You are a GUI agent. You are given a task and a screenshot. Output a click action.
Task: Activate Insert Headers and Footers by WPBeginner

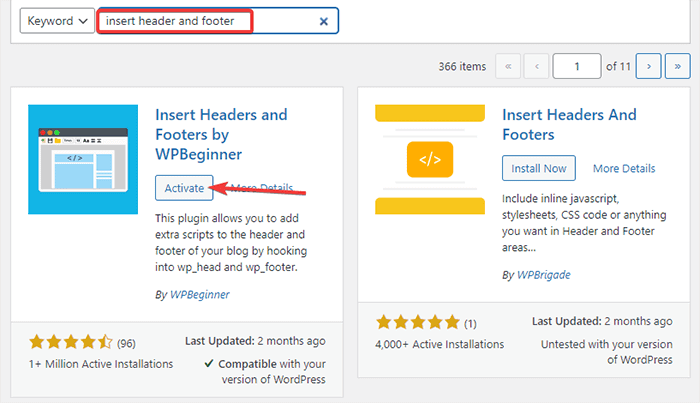click(183, 188)
